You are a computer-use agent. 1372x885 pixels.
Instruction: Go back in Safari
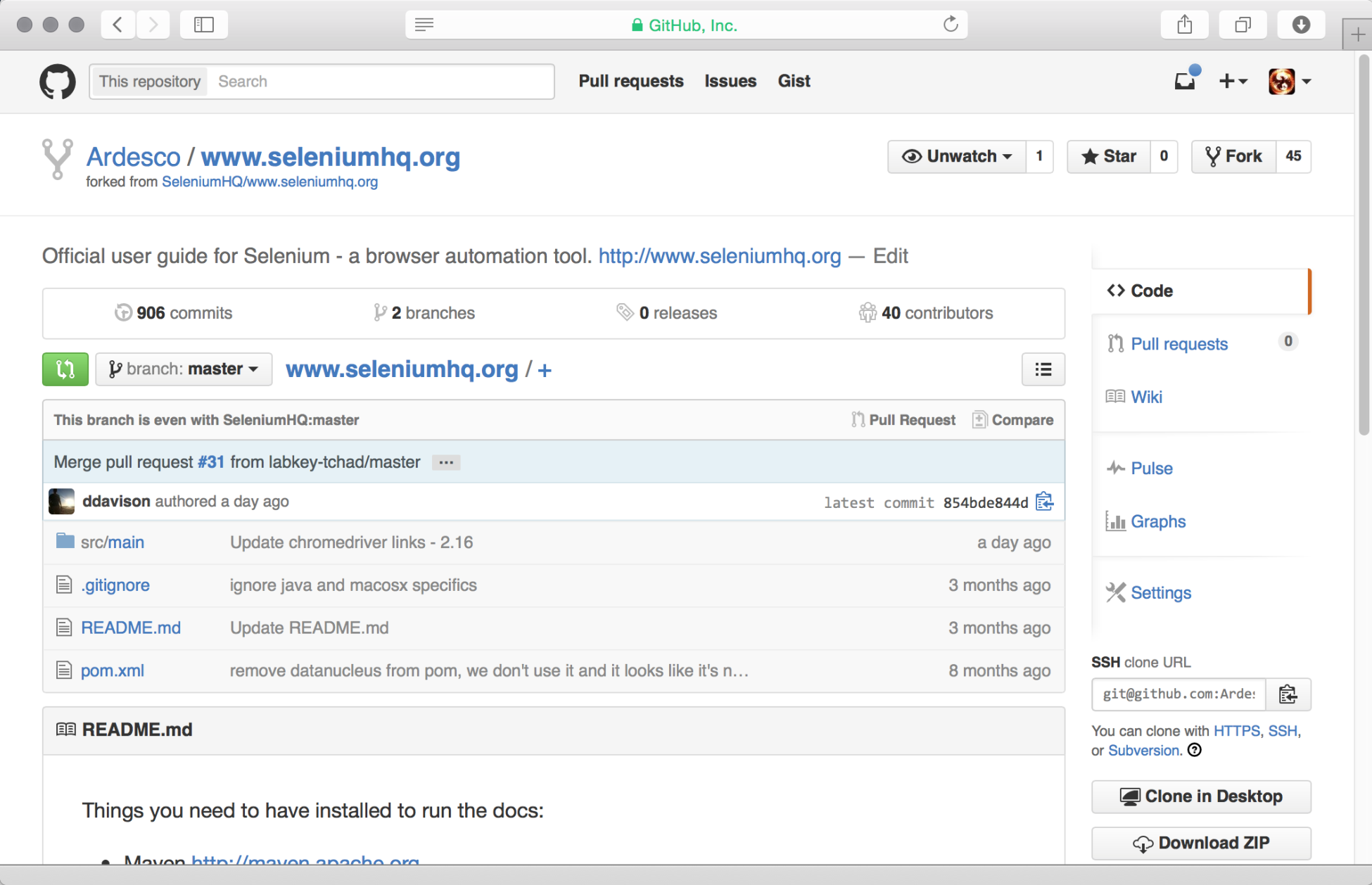(117, 25)
